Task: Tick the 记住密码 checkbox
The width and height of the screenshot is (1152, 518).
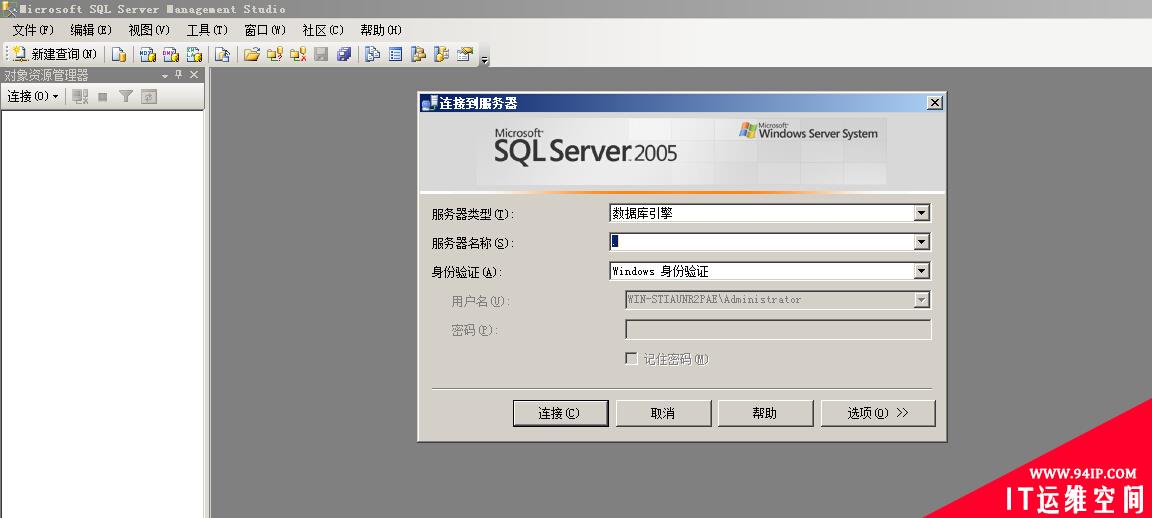Action: click(630, 359)
